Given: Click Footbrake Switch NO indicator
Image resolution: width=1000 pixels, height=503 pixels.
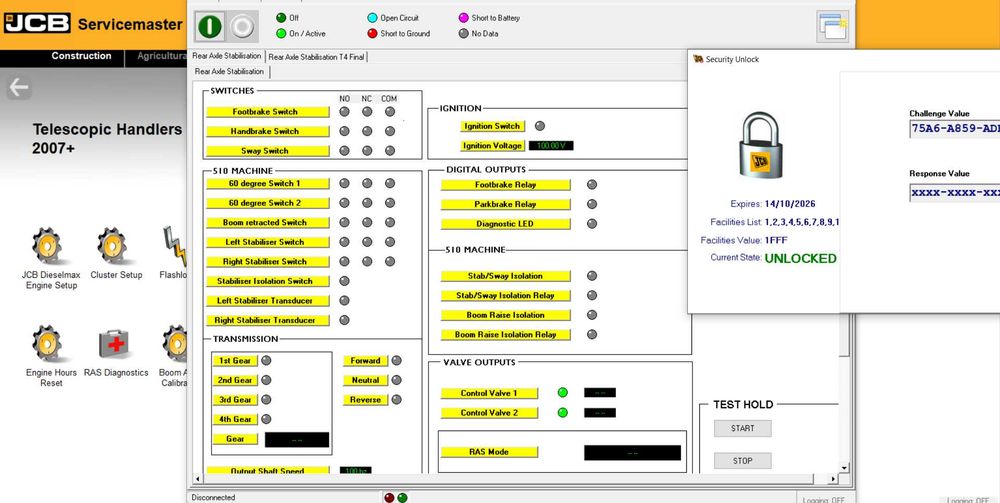Looking at the screenshot, I should pyautogui.click(x=344, y=112).
